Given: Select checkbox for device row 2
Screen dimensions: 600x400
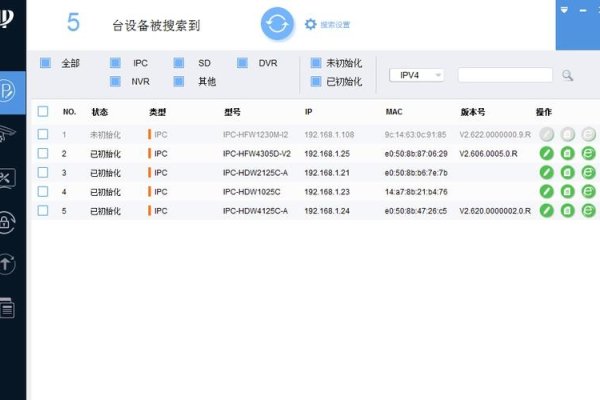Looking at the screenshot, I should click(43, 153).
